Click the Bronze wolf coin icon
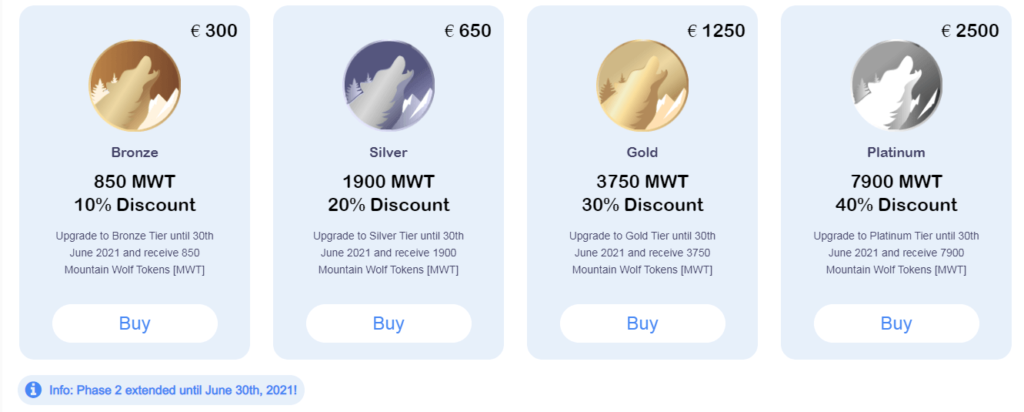Image resolution: width=1024 pixels, height=412 pixels. coord(135,86)
